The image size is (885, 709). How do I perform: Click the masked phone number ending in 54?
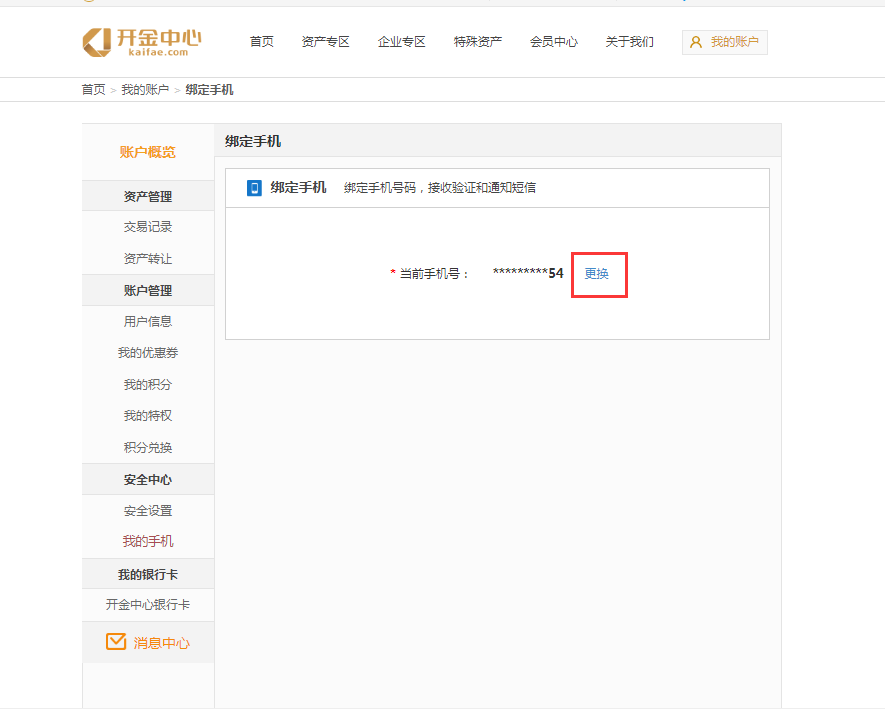[x=528, y=274]
